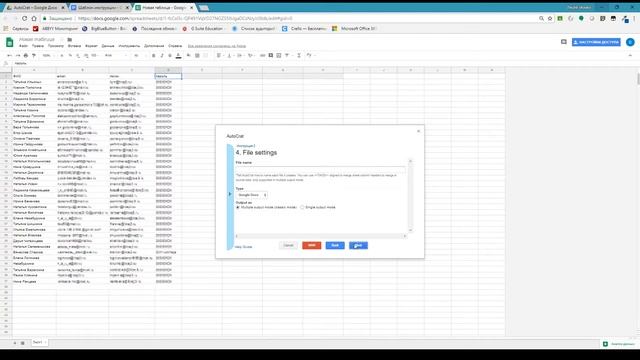Bookmark the page with the star icon
The image size is (640, 360).
tap(550, 18)
